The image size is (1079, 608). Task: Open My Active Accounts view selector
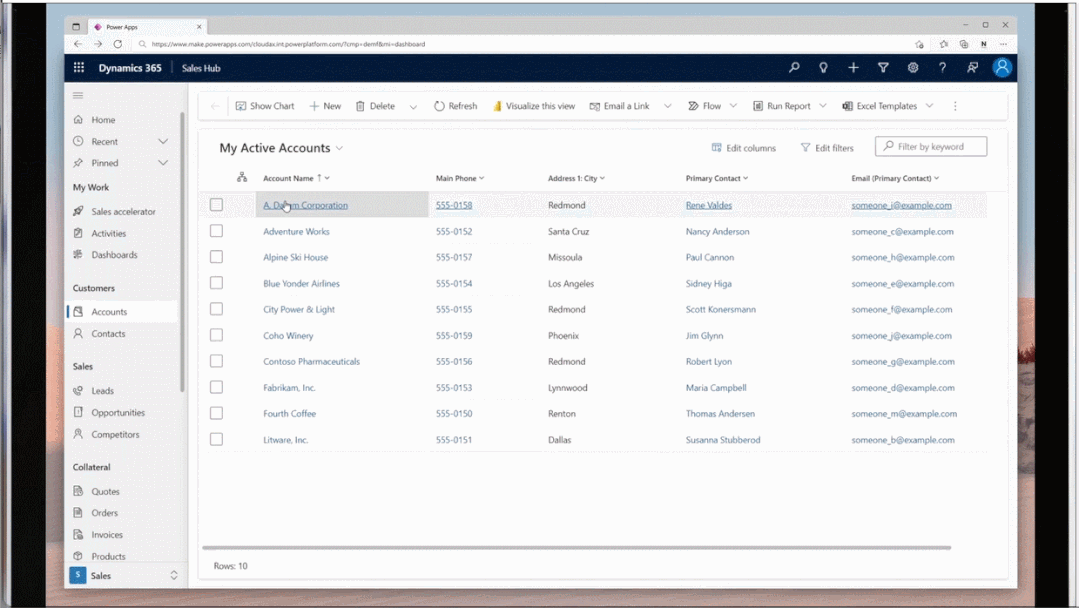(x=281, y=148)
